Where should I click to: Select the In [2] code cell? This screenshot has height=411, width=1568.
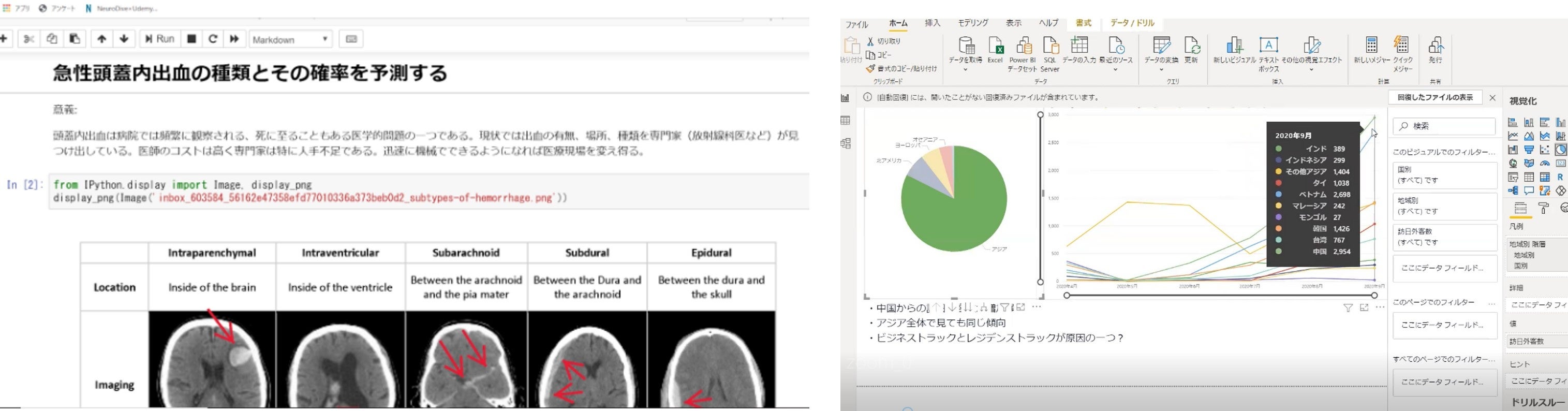429,191
